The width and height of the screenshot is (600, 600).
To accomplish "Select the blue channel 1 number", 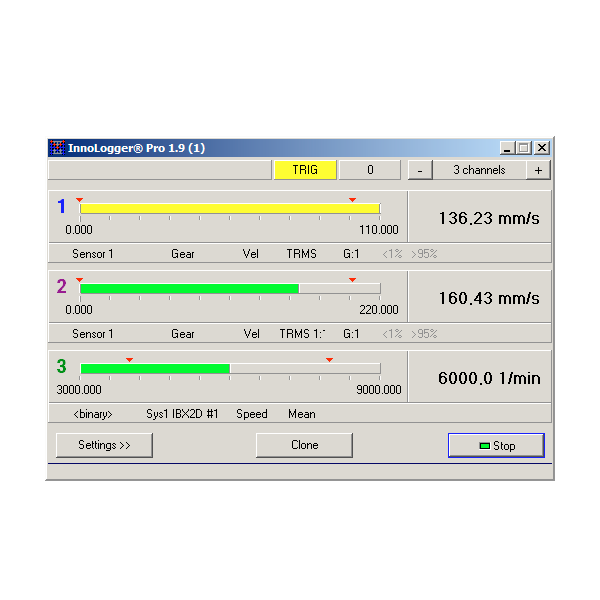I will (x=61, y=207).
